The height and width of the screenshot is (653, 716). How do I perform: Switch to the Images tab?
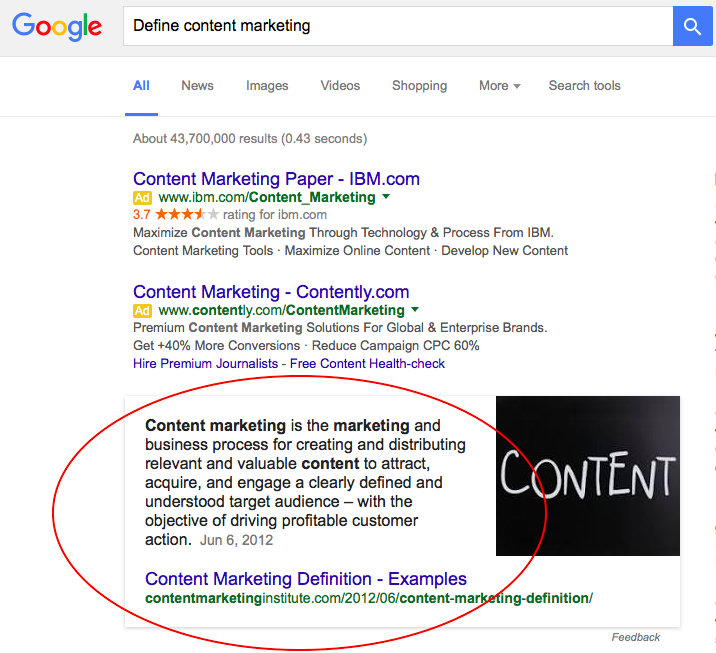[x=267, y=85]
